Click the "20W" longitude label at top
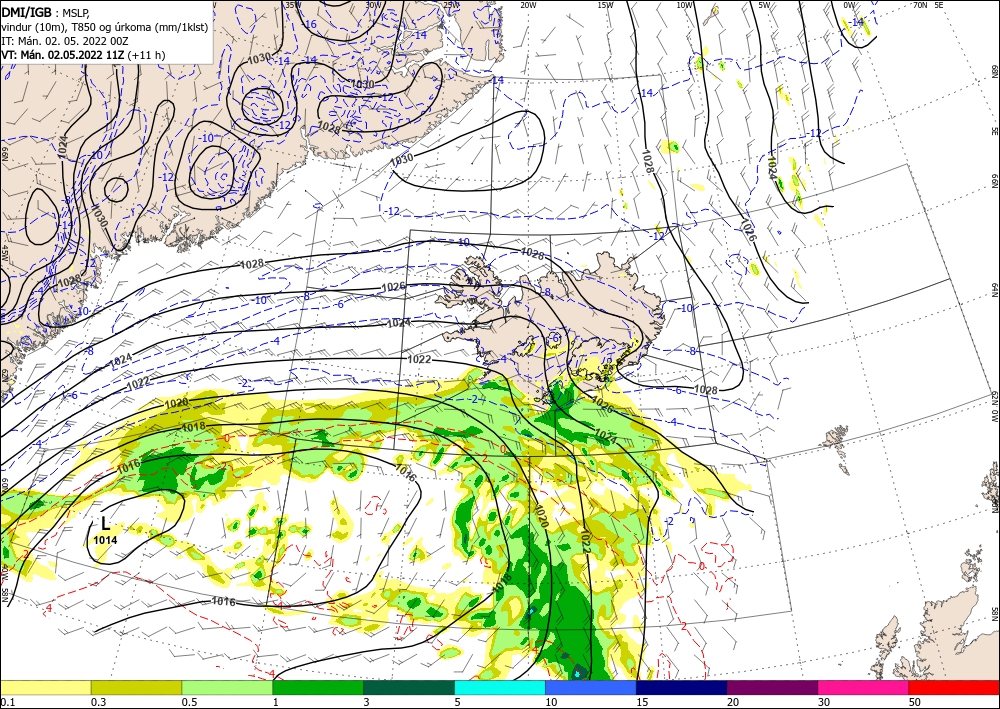The height and width of the screenshot is (709, 1000). tap(527, 5)
